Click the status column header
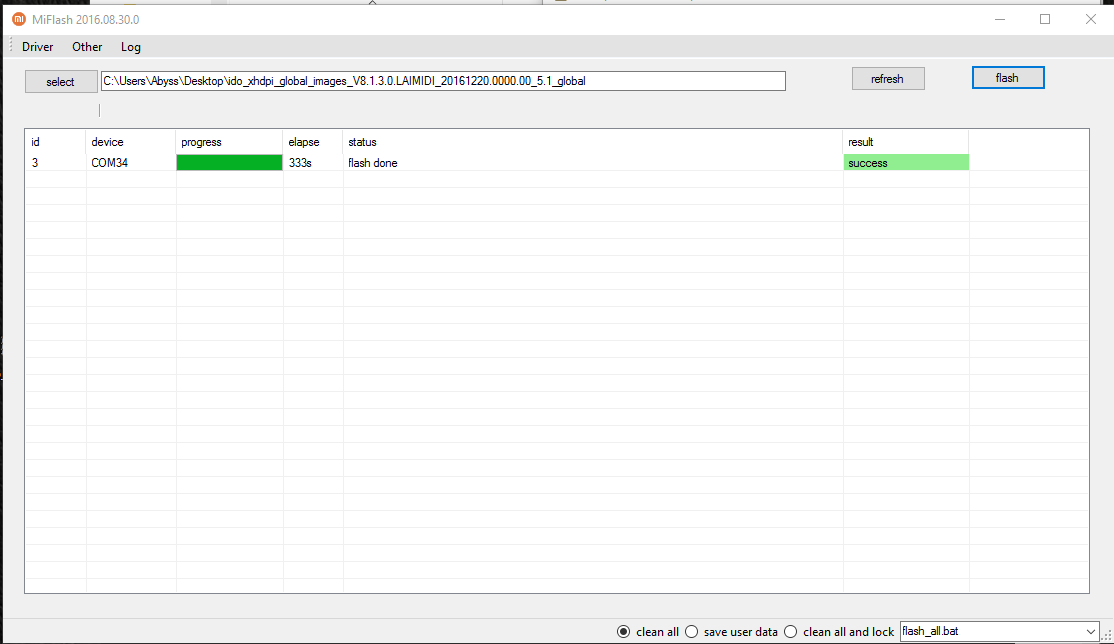Image resolution: width=1114 pixels, height=644 pixels. tap(593, 142)
